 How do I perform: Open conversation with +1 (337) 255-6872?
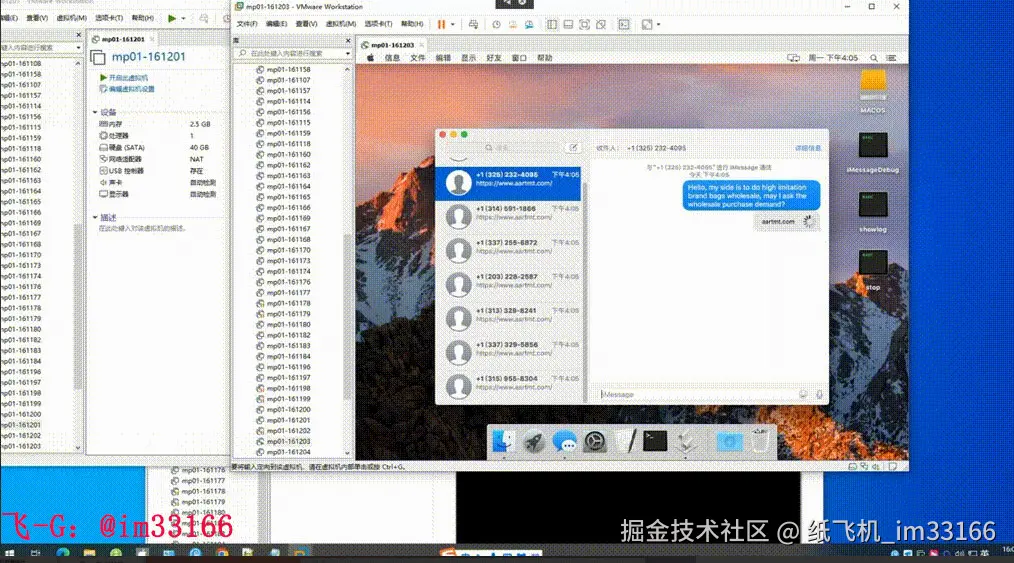coord(510,251)
